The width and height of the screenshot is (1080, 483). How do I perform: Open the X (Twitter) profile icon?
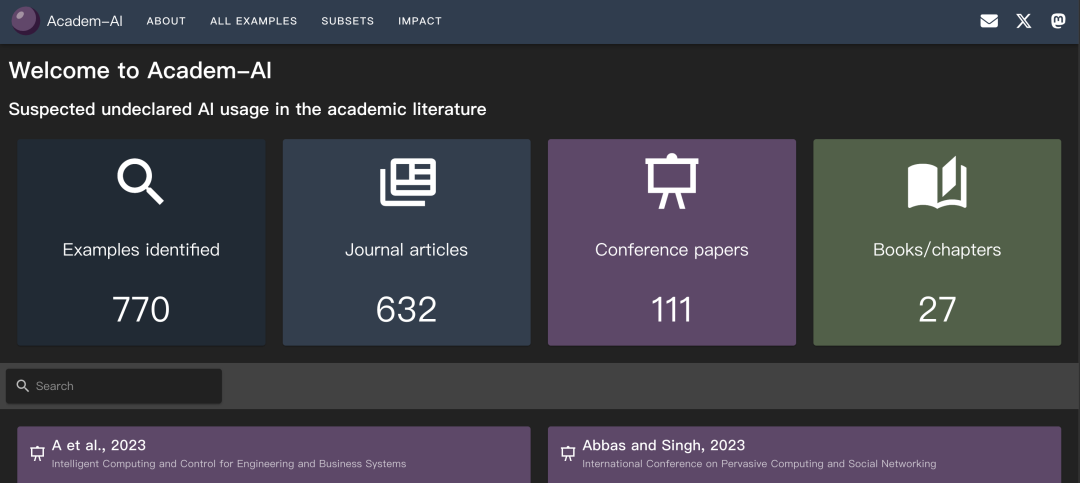pyautogui.click(x=1024, y=21)
